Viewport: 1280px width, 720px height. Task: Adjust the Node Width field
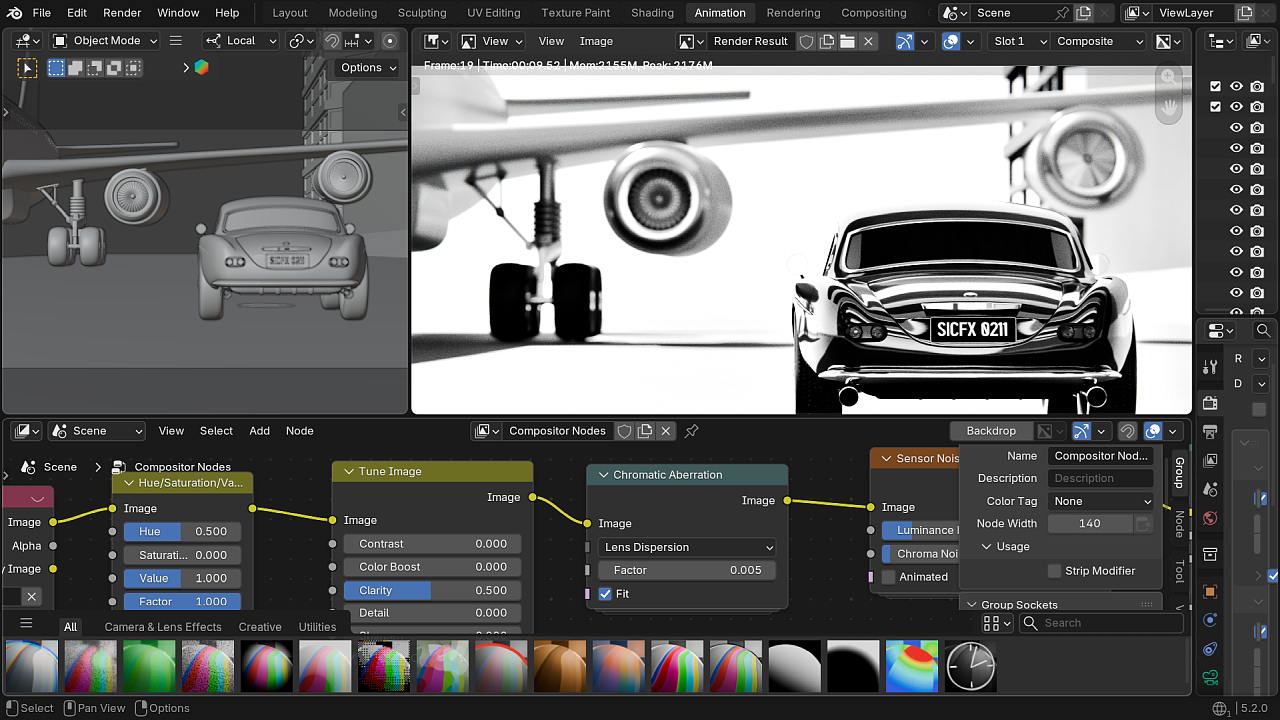click(x=1090, y=523)
